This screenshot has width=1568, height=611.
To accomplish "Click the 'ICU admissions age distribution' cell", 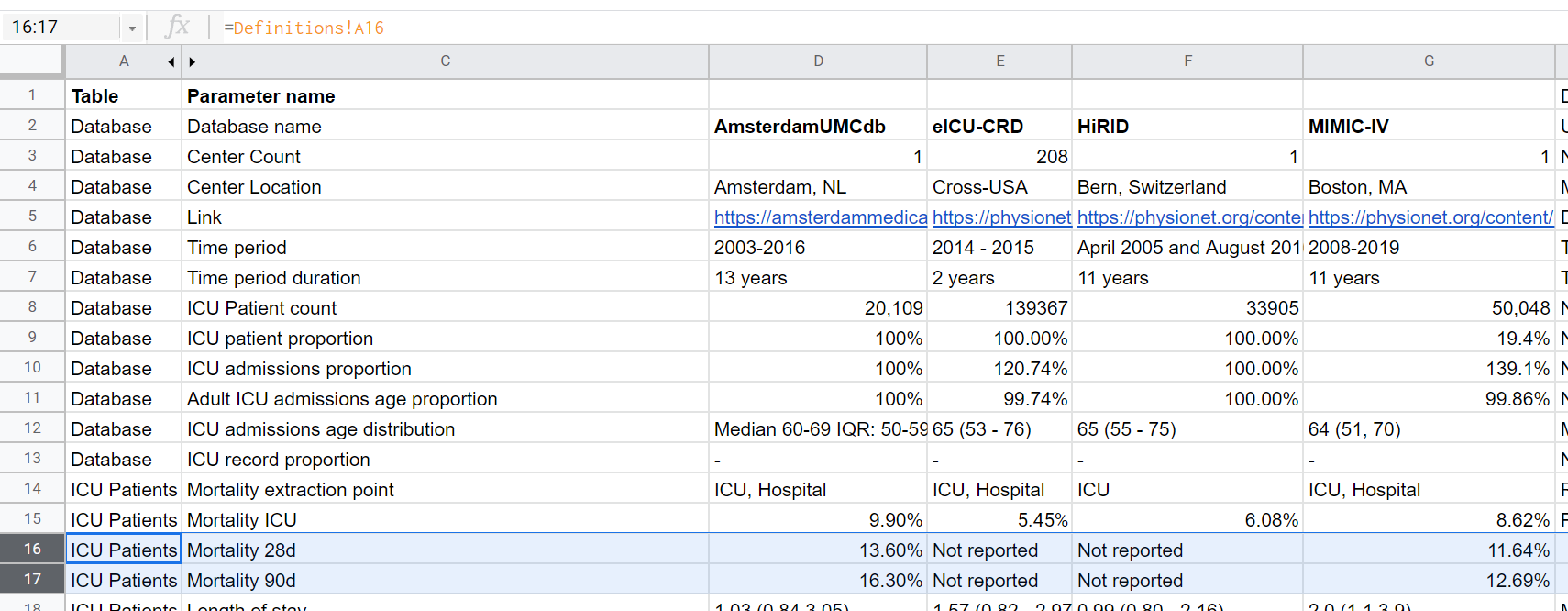I will [445, 428].
